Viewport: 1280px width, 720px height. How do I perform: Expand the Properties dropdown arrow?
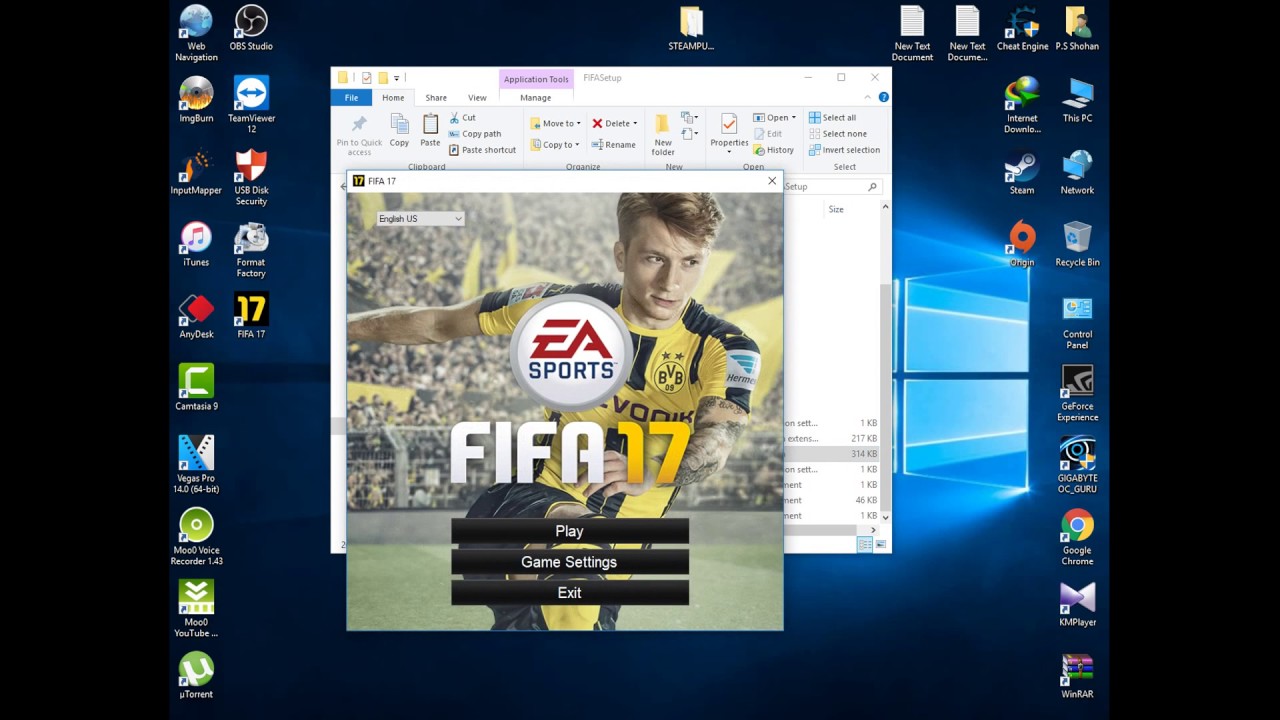(x=729, y=152)
